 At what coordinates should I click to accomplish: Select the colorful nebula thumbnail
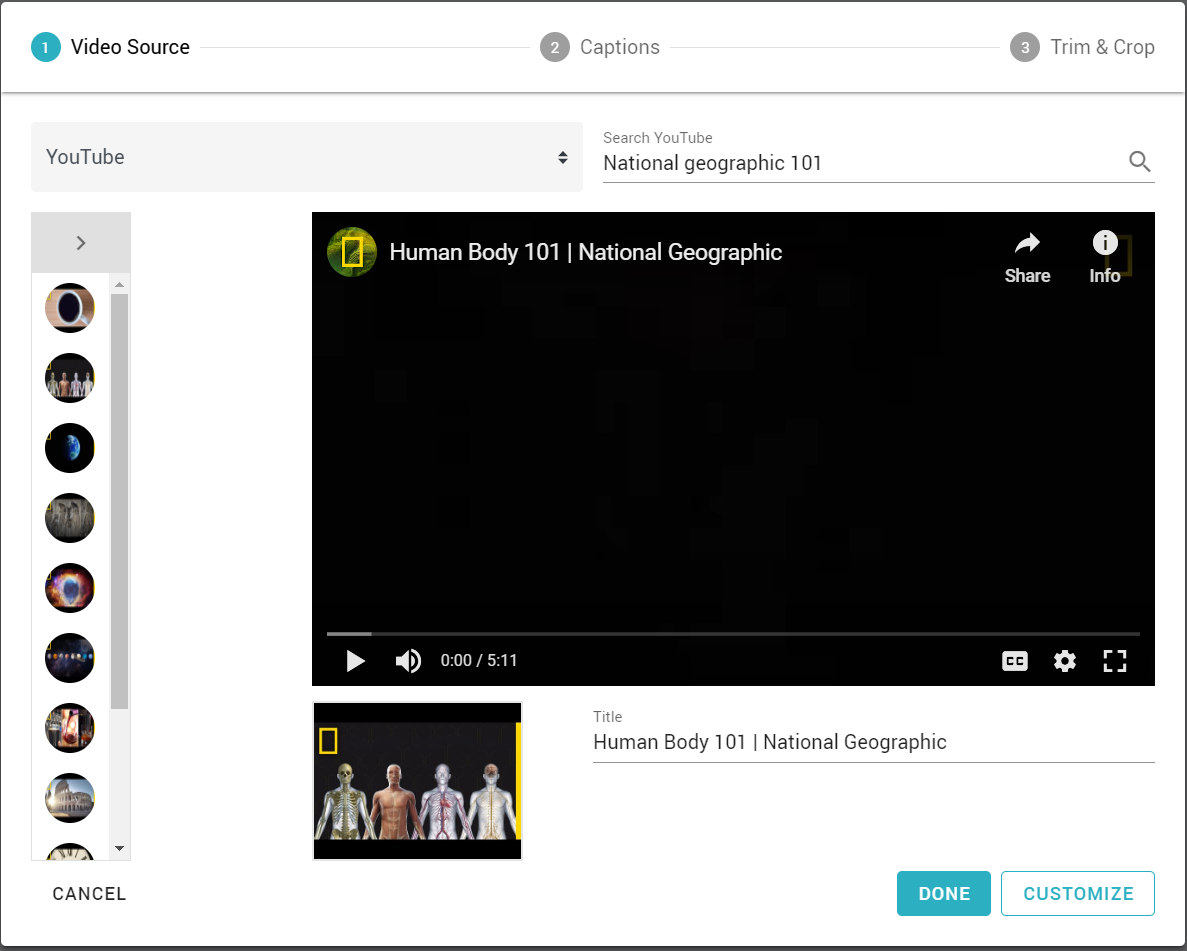tap(70, 588)
